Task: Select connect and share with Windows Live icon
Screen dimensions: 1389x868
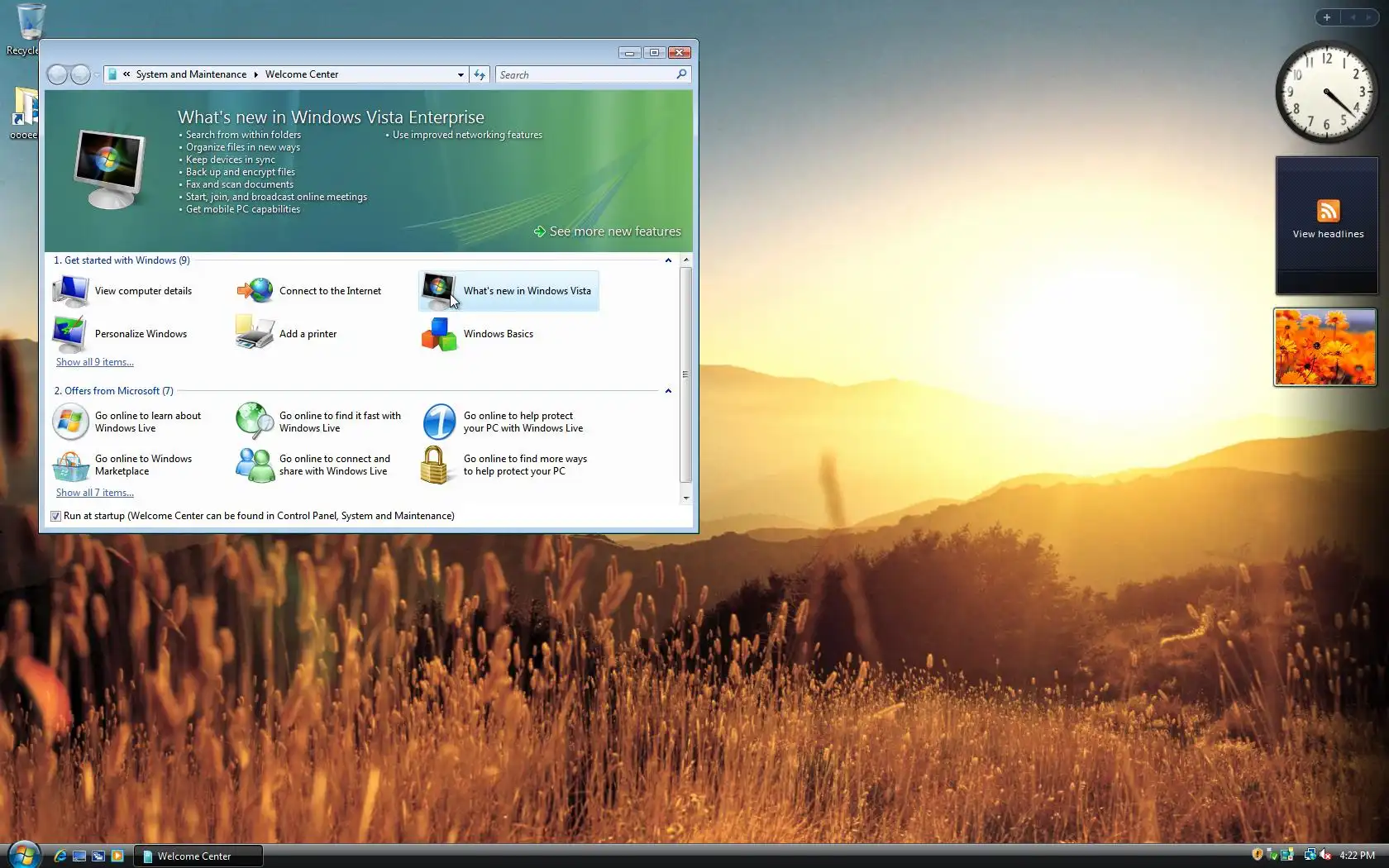Action: pyautogui.click(x=255, y=465)
